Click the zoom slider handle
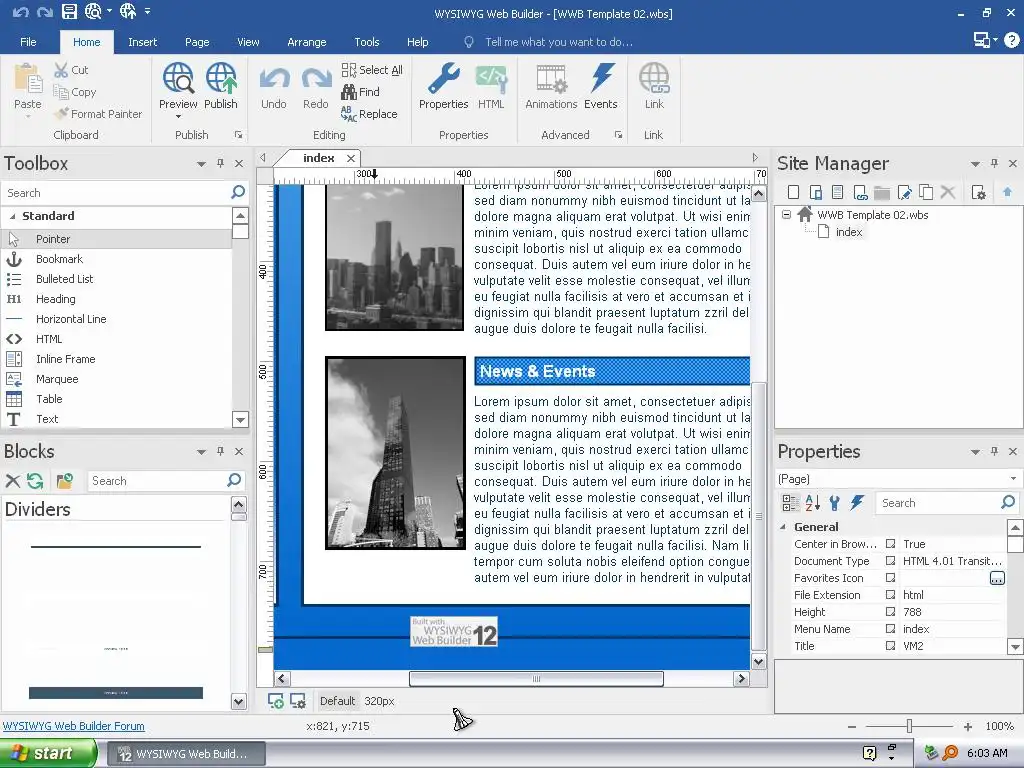 pyautogui.click(x=909, y=726)
